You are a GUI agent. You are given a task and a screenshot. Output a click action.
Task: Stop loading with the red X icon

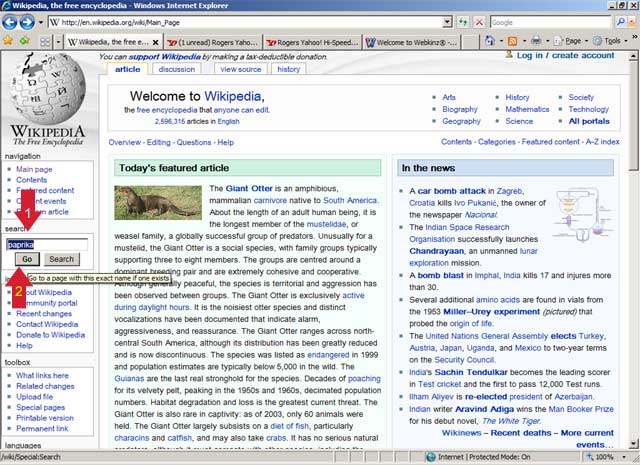point(479,22)
